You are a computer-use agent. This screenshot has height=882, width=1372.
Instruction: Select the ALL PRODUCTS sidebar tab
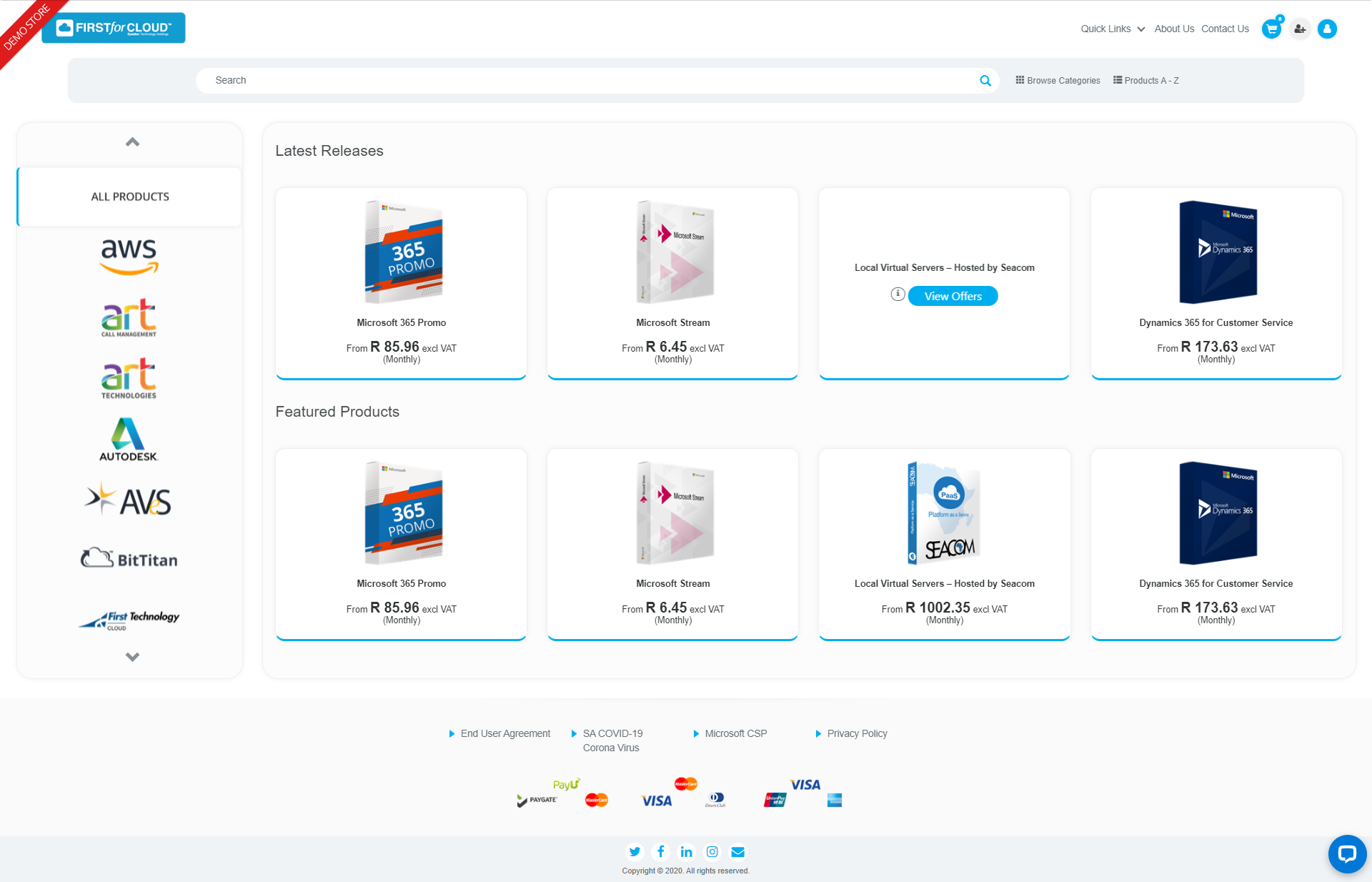(130, 197)
